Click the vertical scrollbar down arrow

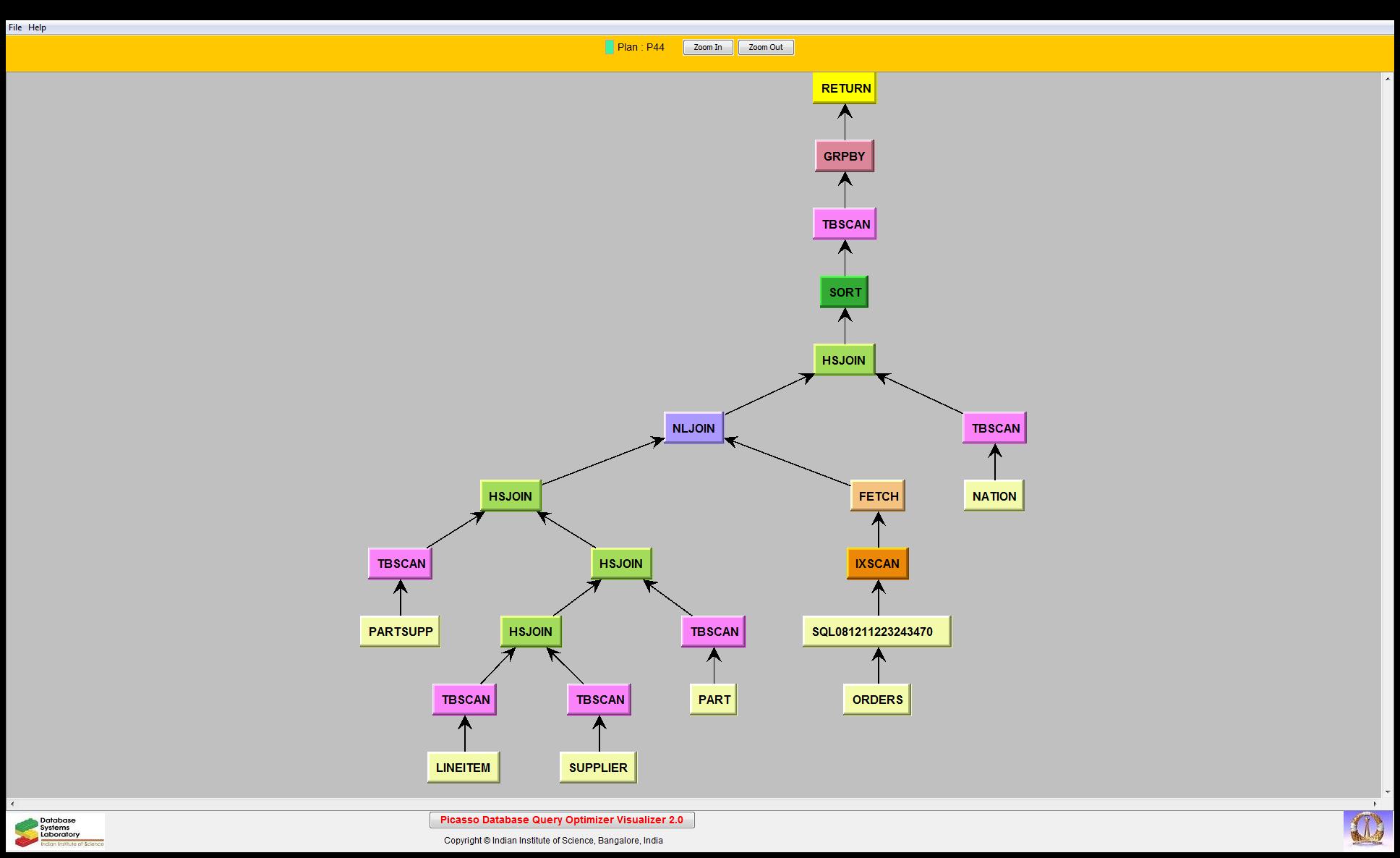pyautogui.click(x=1387, y=792)
